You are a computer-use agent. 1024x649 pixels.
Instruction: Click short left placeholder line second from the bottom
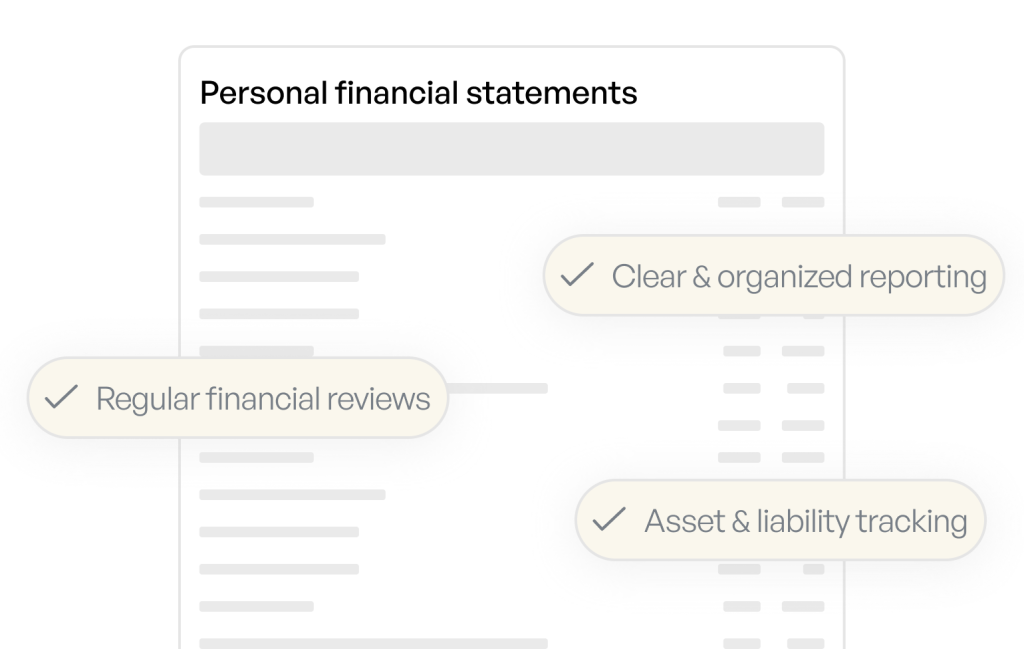(x=256, y=607)
